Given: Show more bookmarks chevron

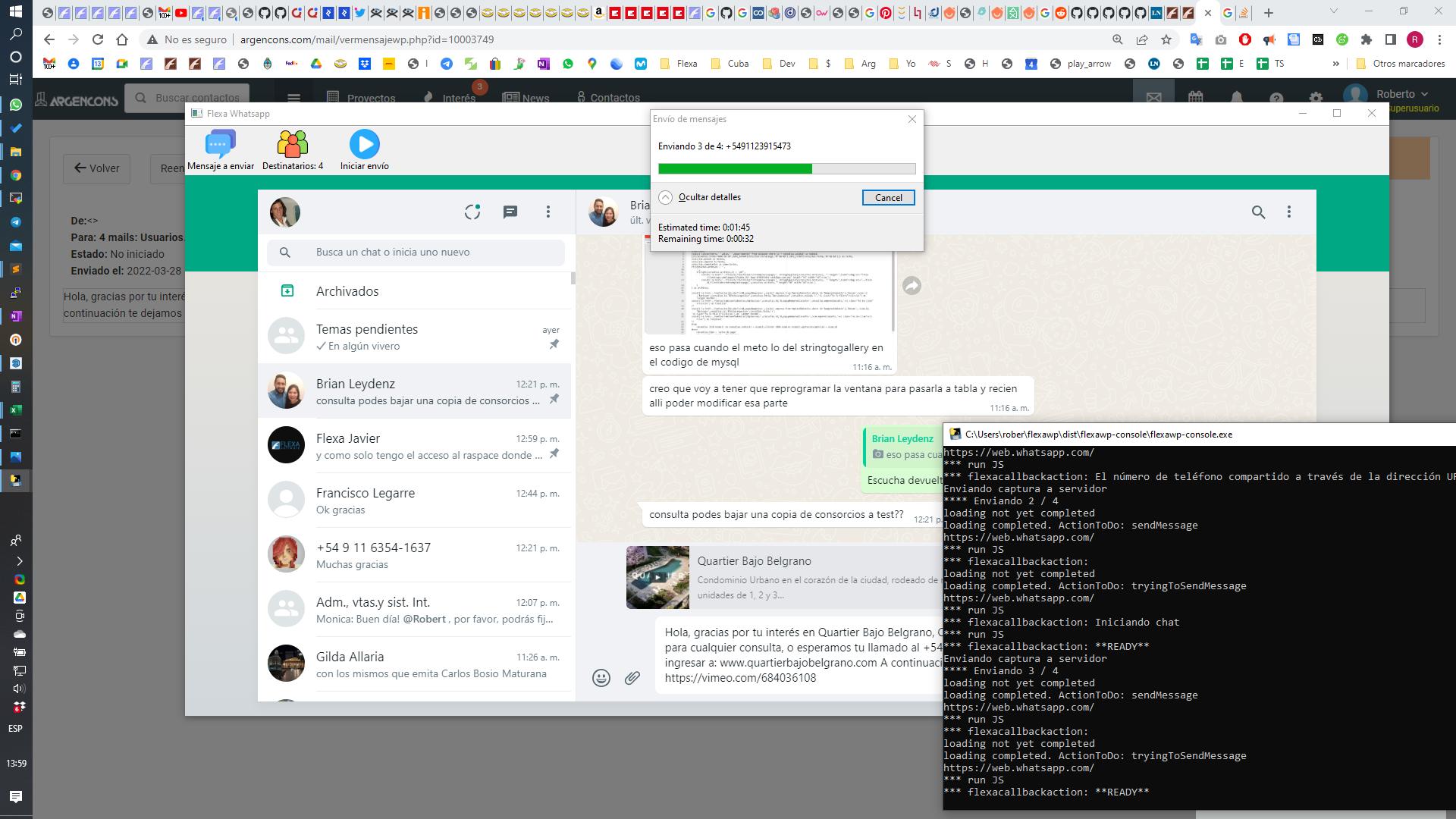Looking at the screenshot, I should [1336, 64].
